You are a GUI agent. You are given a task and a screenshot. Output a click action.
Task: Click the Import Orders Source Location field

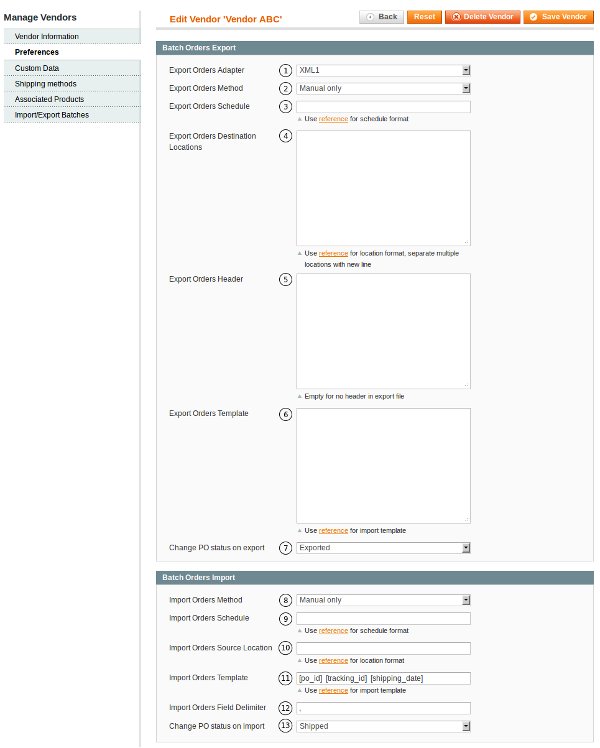(383, 648)
